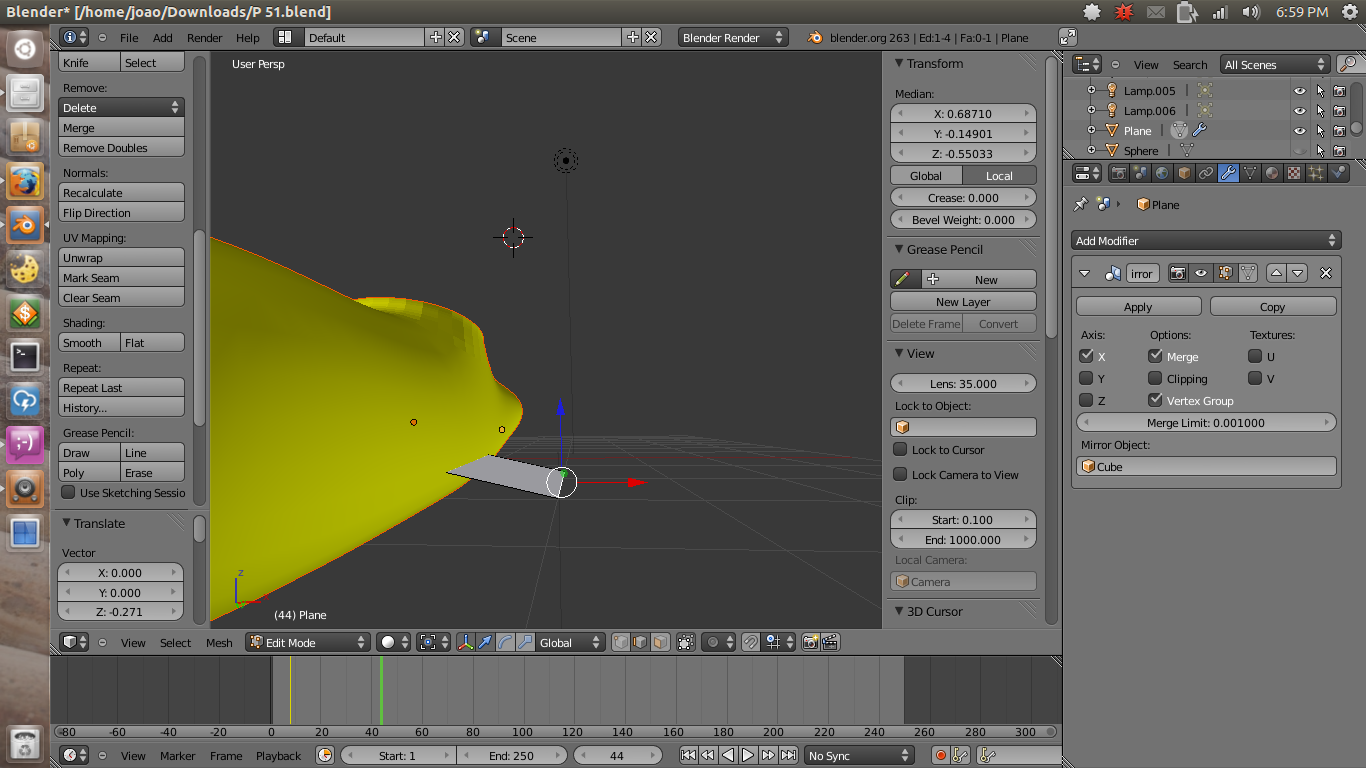The image size is (1366, 768).
Task: Open the File menu
Action: pyautogui.click(x=129, y=37)
